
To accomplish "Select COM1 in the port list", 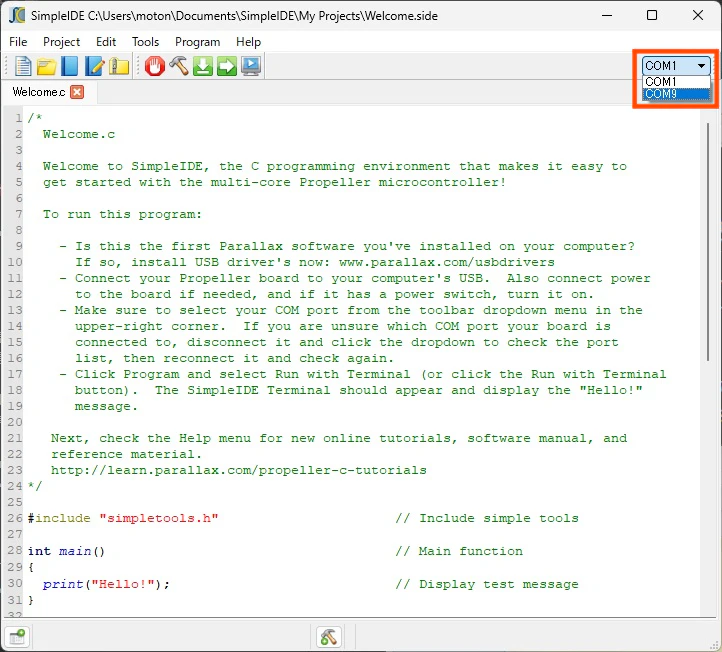I will (x=676, y=82).
